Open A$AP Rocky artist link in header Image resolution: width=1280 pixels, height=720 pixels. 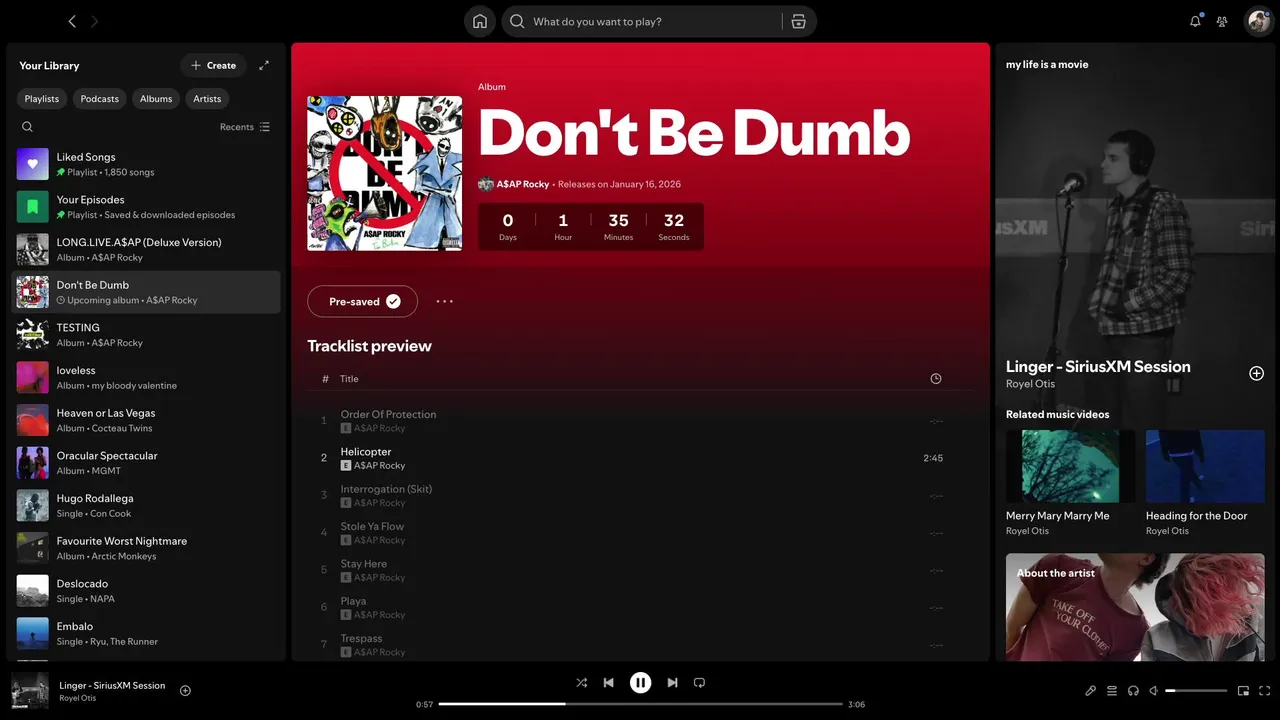pos(523,184)
